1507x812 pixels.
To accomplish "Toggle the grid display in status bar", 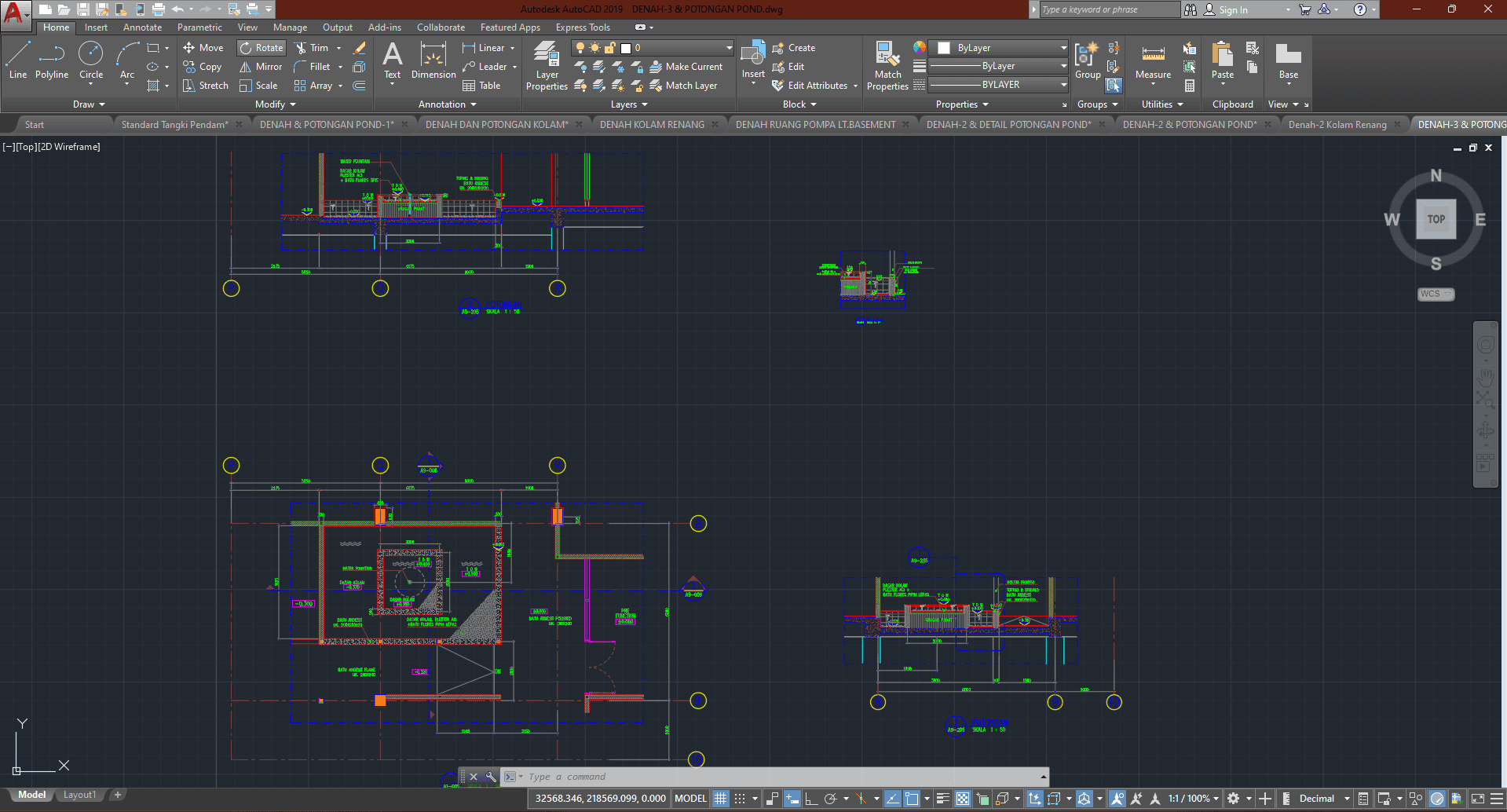I will coord(720,799).
